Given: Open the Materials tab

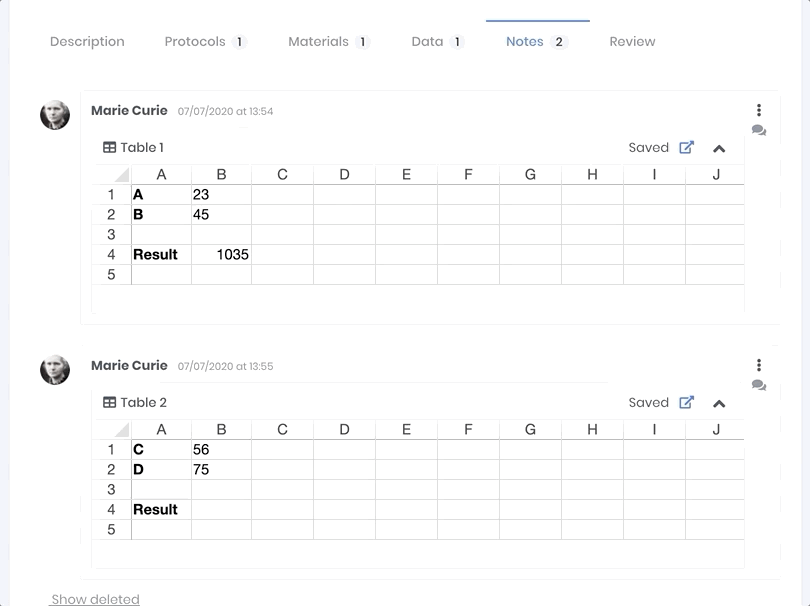Looking at the screenshot, I should click(319, 41).
